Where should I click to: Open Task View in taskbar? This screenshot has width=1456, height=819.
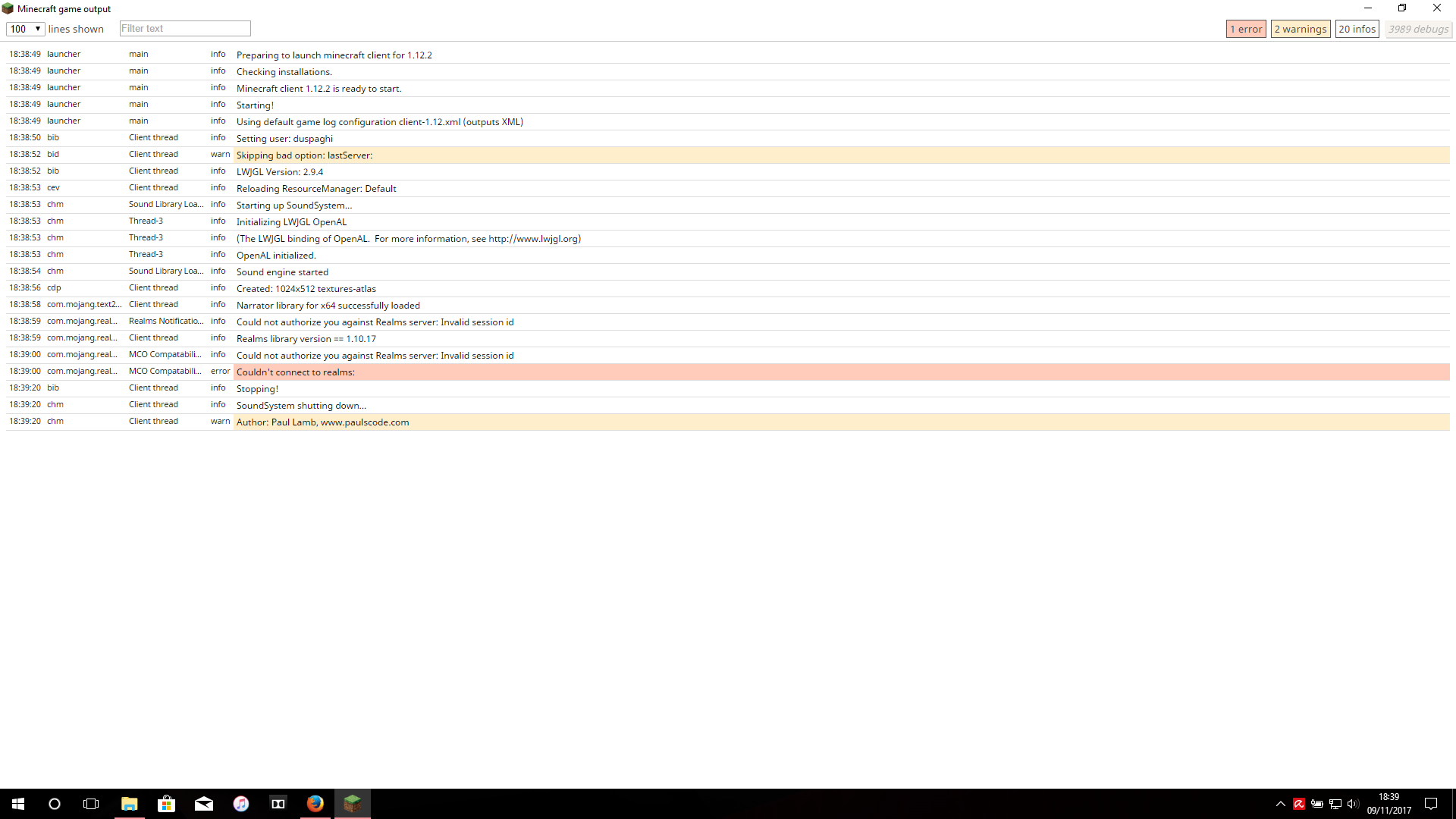(x=91, y=804)
